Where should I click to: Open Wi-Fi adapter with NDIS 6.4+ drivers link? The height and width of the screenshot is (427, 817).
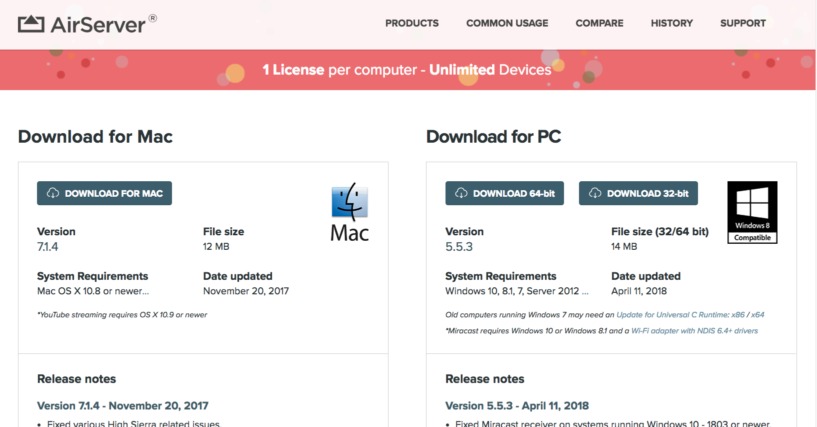click(695, 331)
